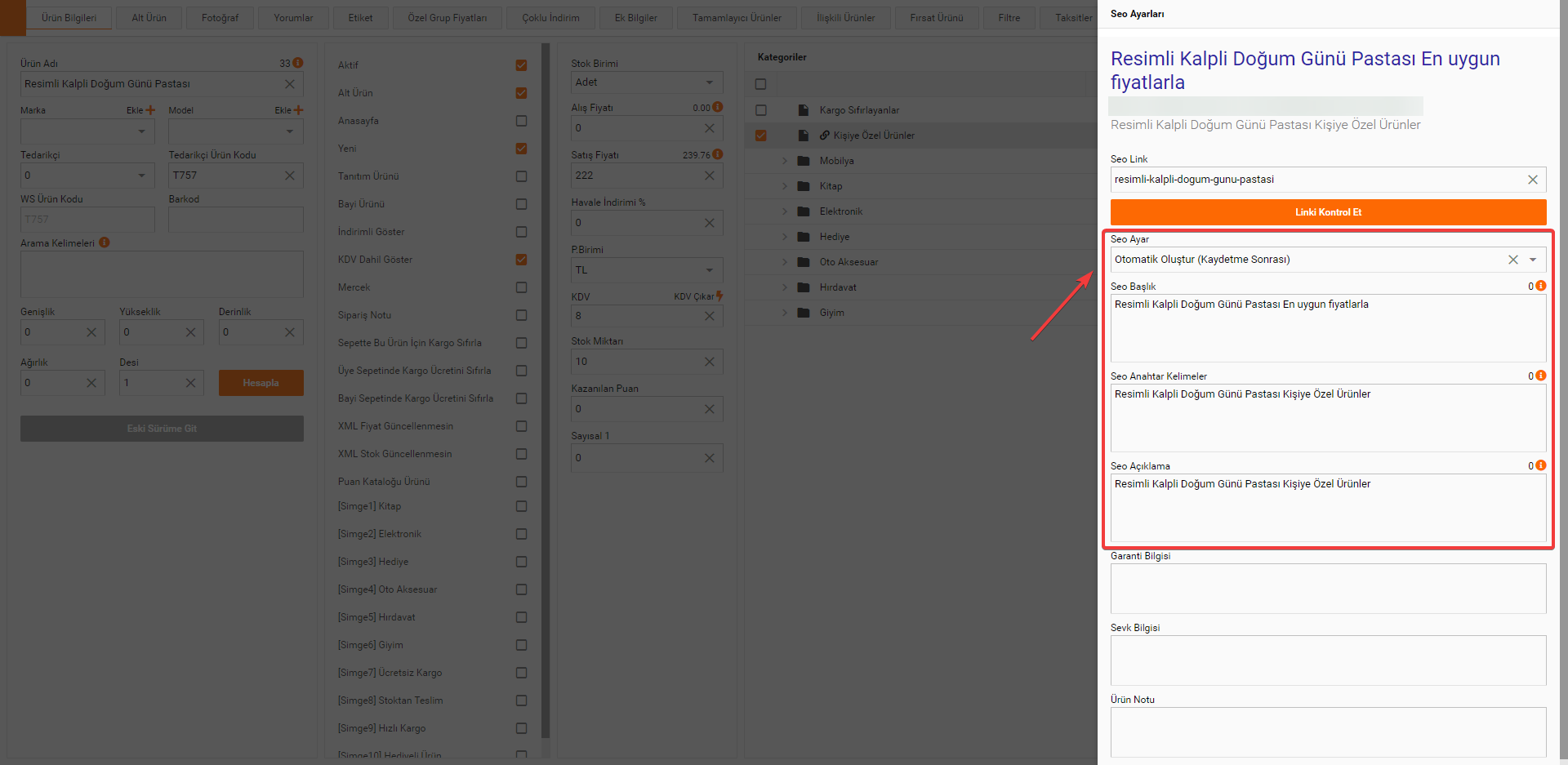
Task: Clear the Desi value
Action: (x=190, y=383)
